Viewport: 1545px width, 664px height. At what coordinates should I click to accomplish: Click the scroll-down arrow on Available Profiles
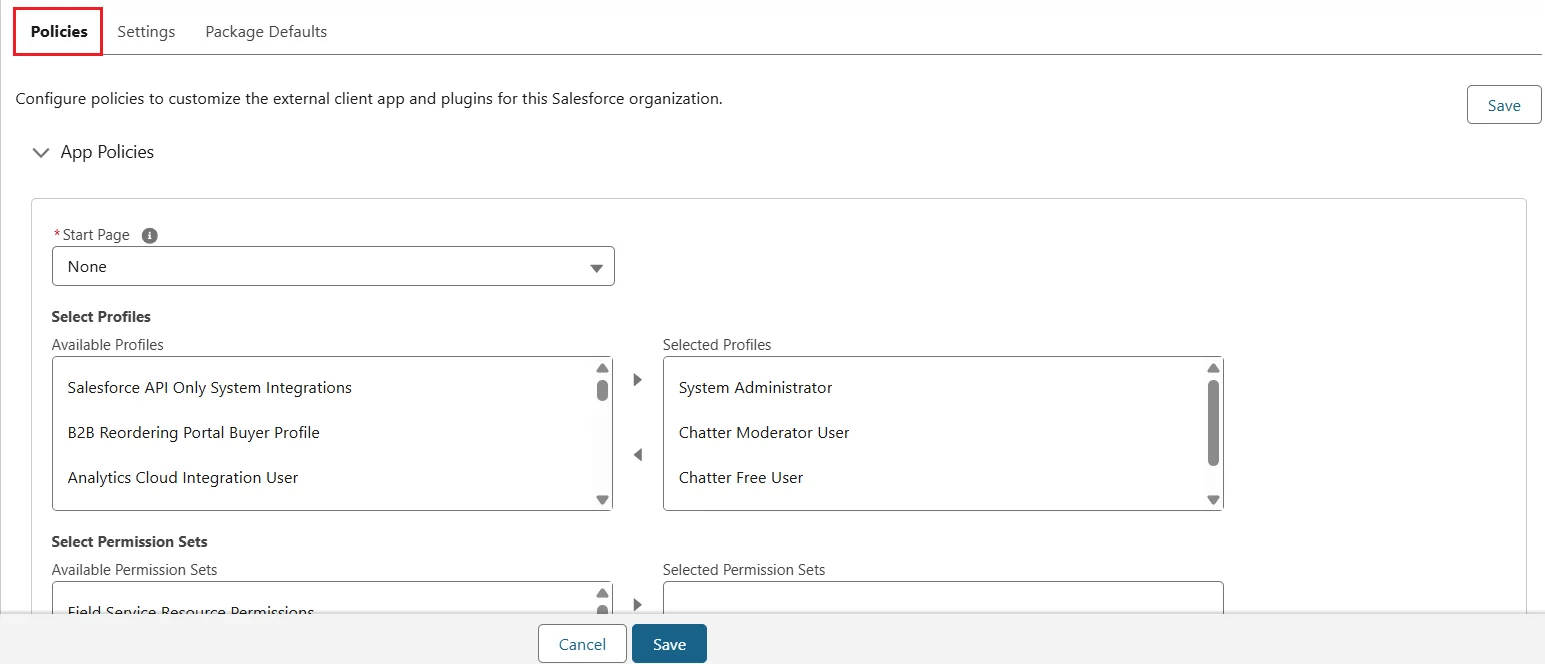click(602, 499)
